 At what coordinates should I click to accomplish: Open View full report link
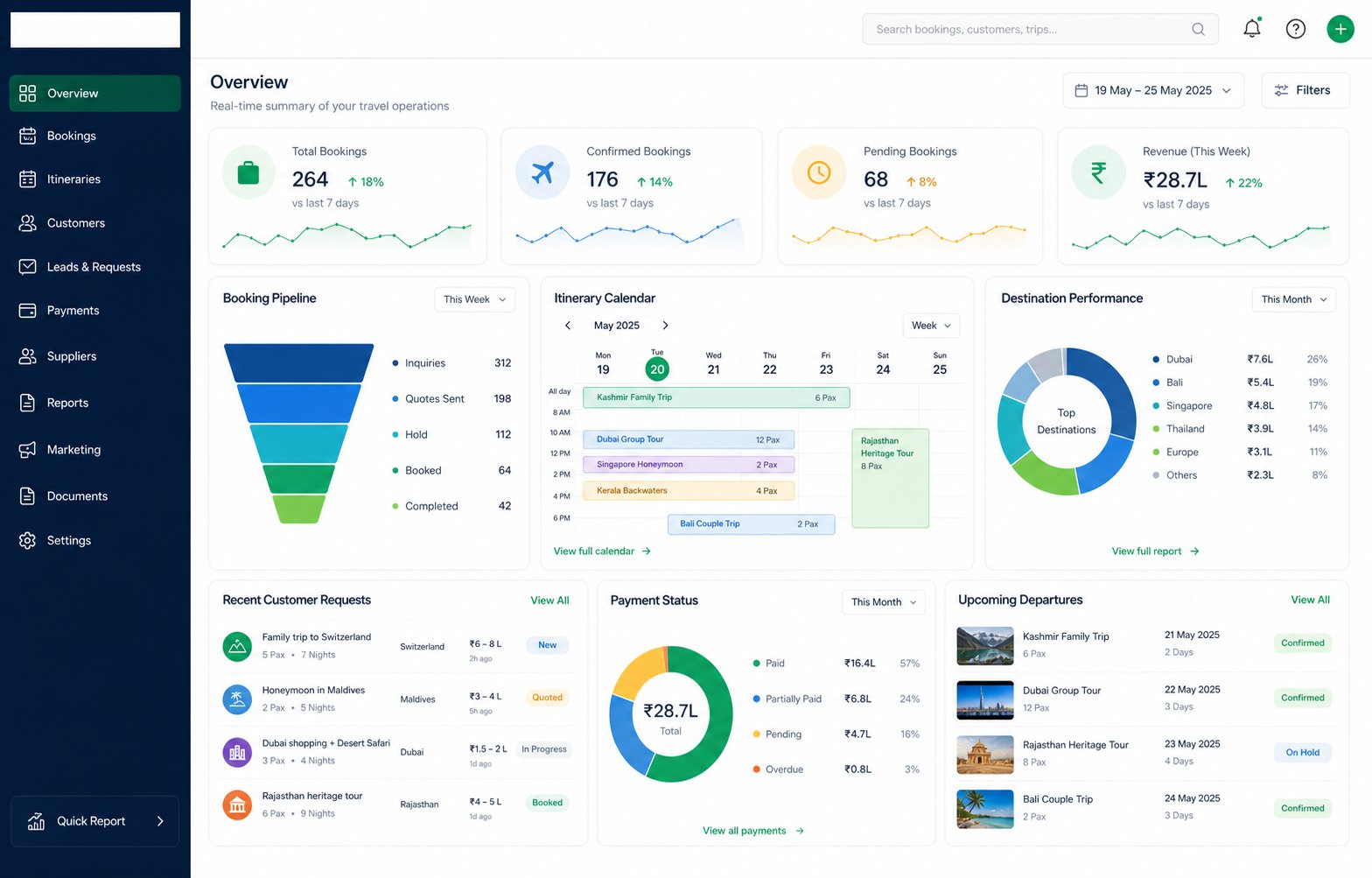click(1155, 551)
